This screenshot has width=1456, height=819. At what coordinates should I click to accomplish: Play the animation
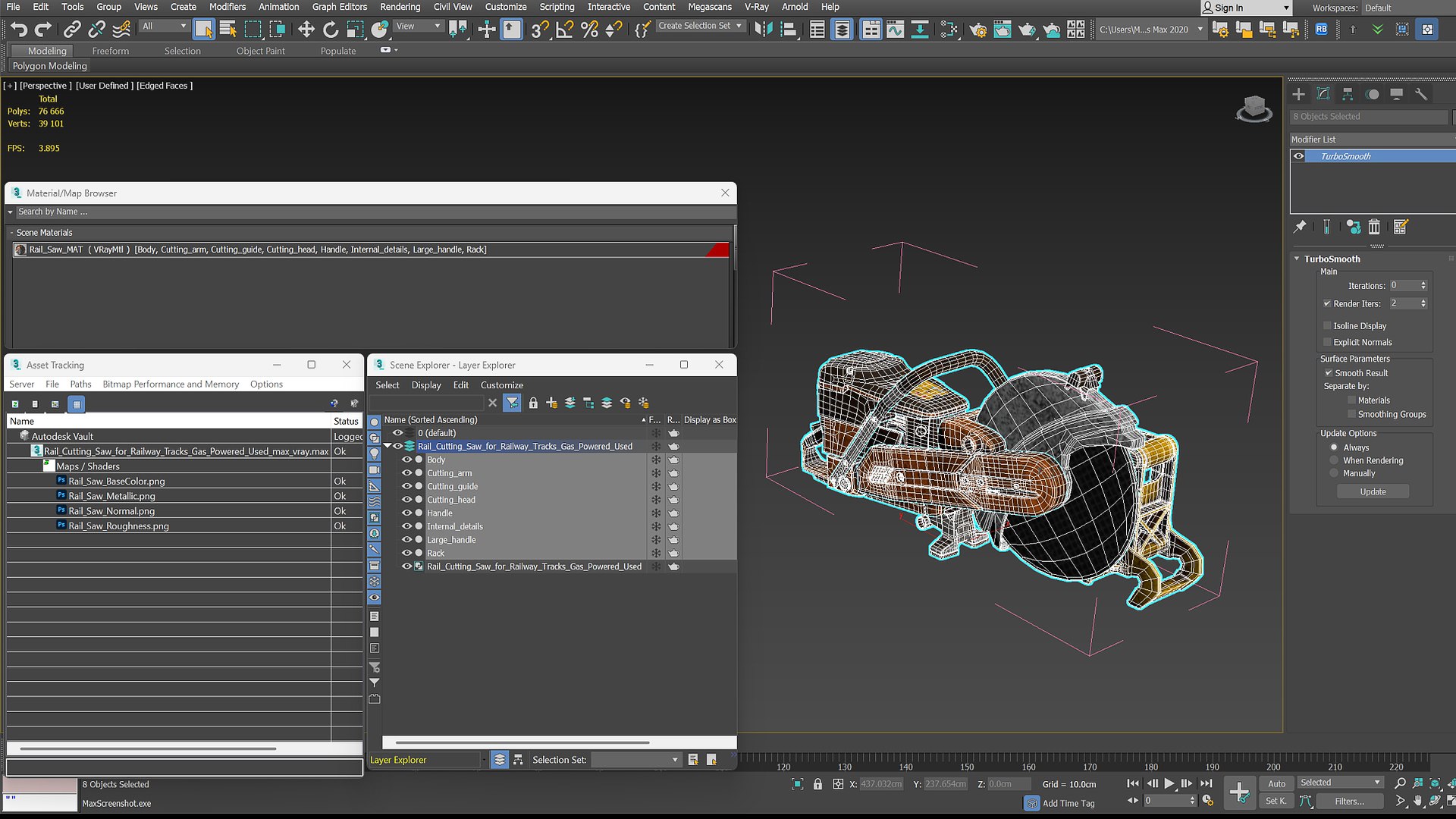click(x=1169, y=783)
